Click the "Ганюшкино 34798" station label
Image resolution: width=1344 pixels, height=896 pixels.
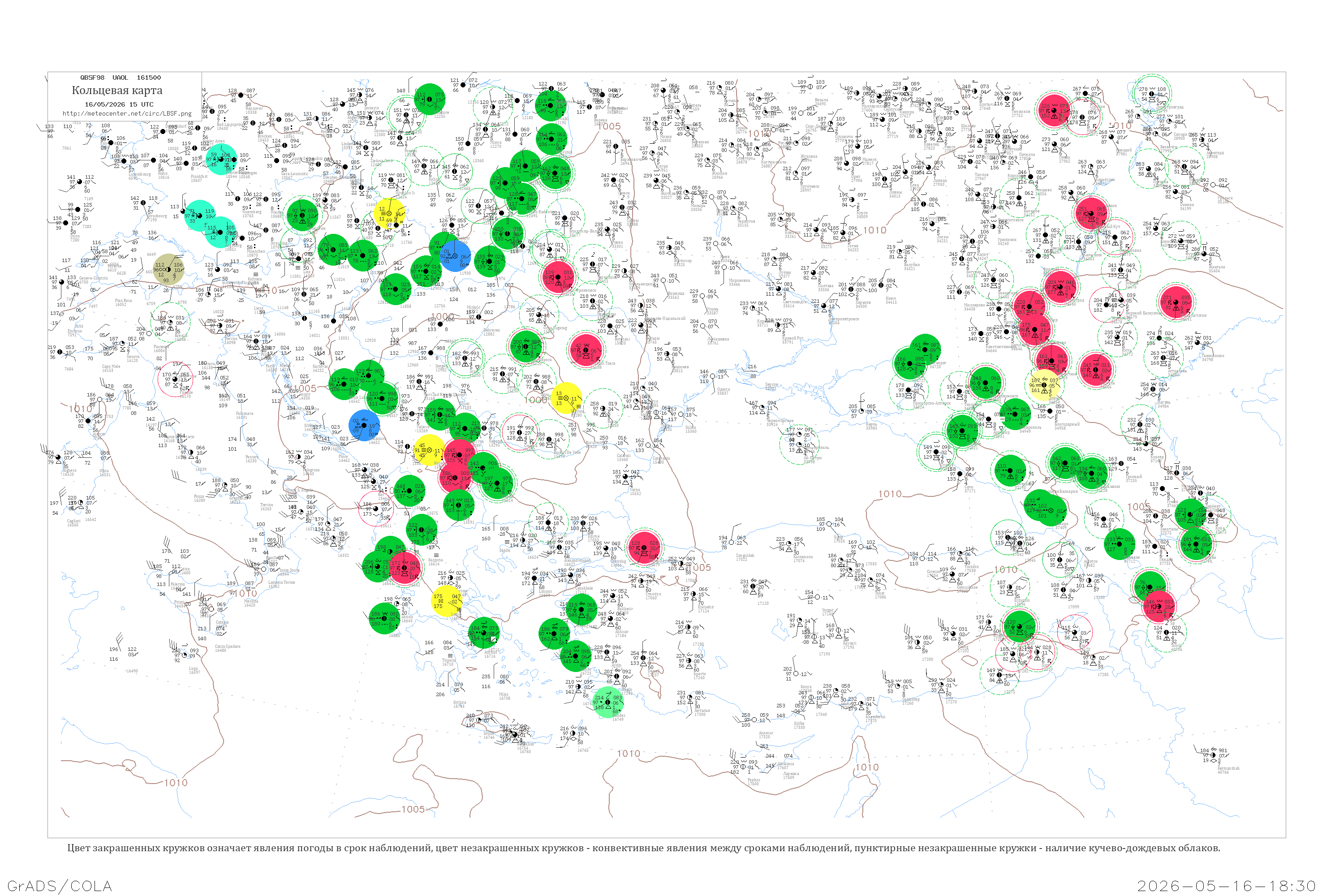pos(1213,358)
